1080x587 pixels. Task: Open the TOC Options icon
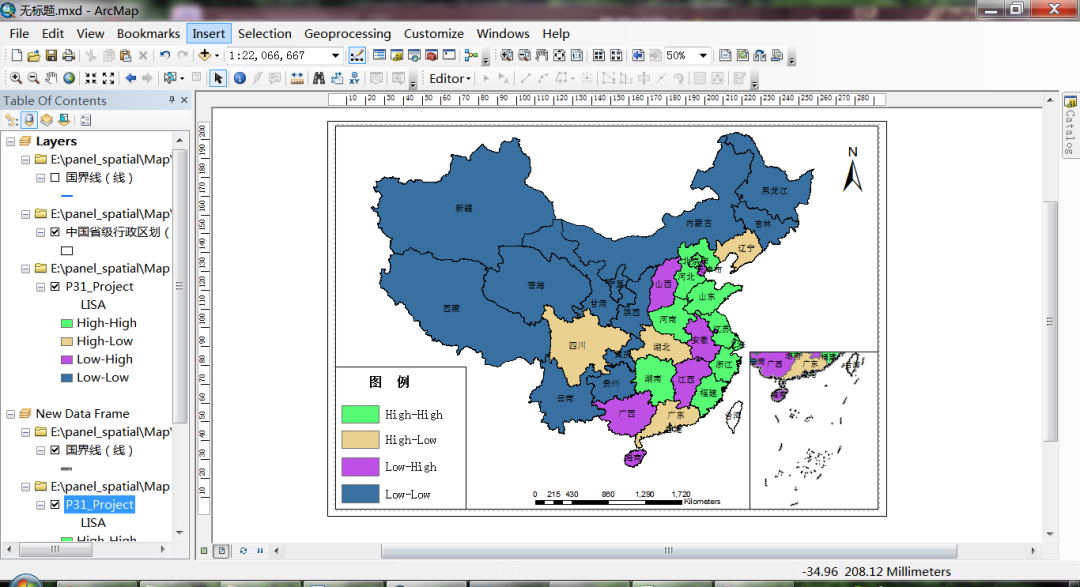(x=85, y=121)
